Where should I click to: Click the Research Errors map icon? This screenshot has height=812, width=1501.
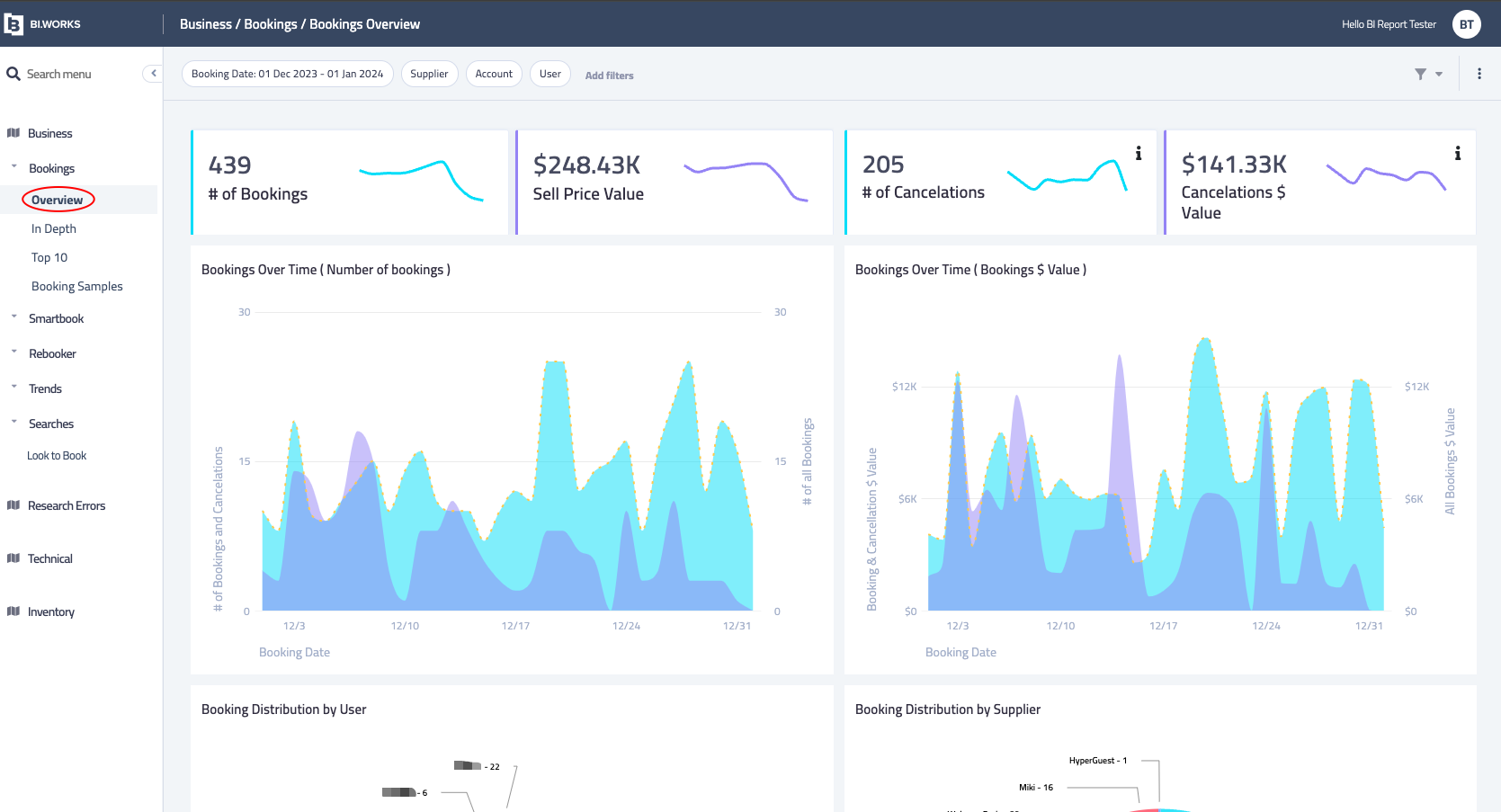point(13,505)
